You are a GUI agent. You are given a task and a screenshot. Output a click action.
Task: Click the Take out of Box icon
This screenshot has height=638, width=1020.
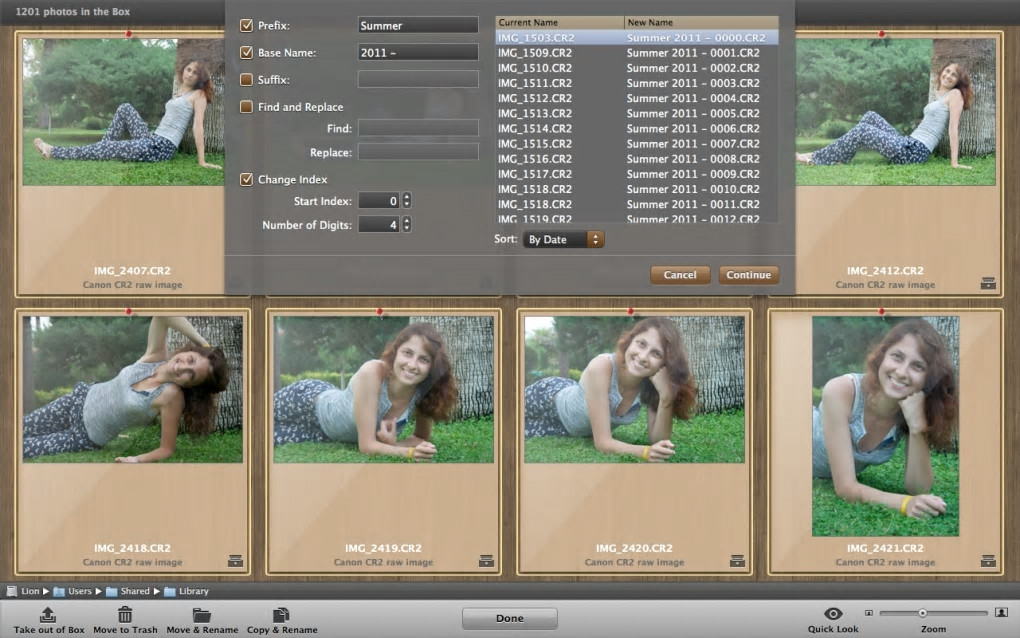point(48,614)
